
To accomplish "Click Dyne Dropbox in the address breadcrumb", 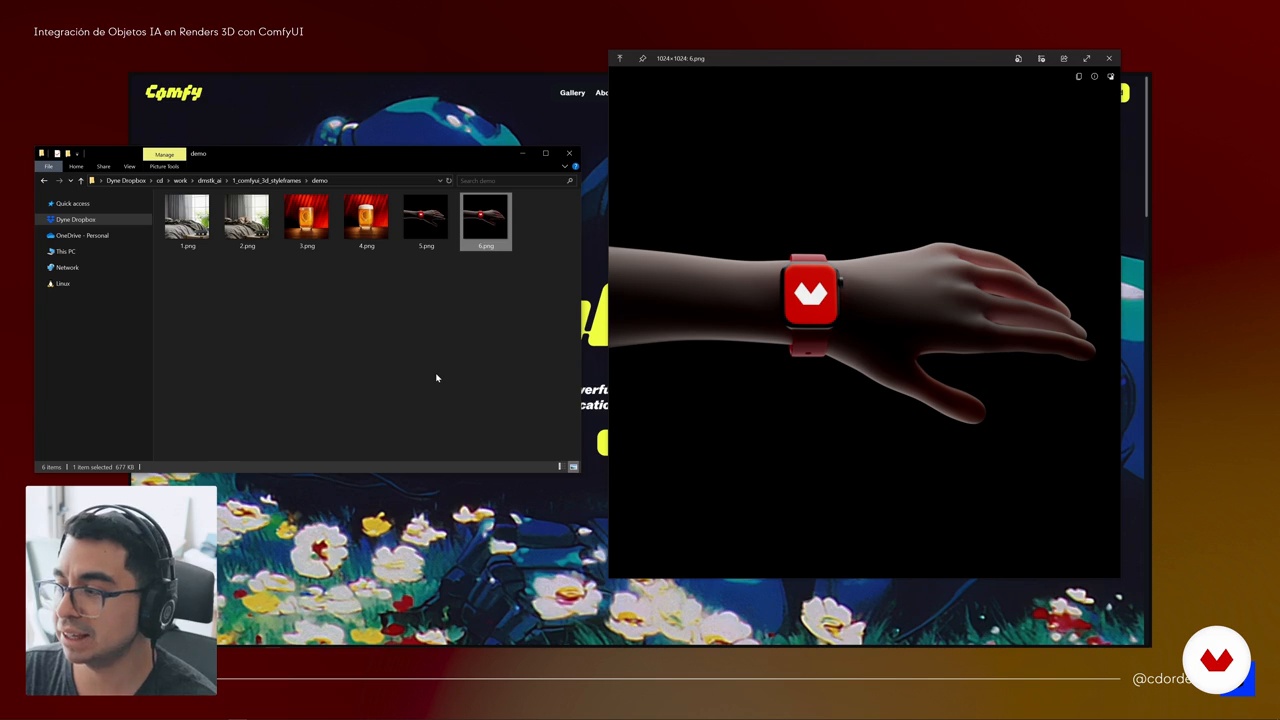I will pyautogui.click(x=126, y=181).
